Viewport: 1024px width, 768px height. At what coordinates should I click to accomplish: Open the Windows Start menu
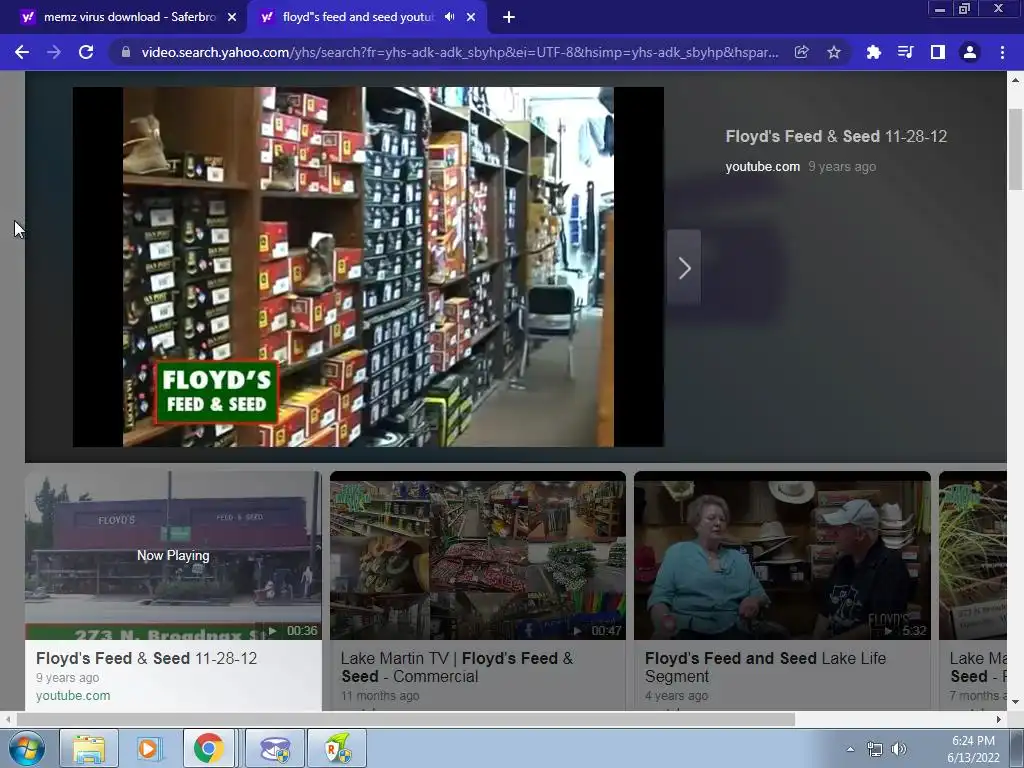[27, 748]
